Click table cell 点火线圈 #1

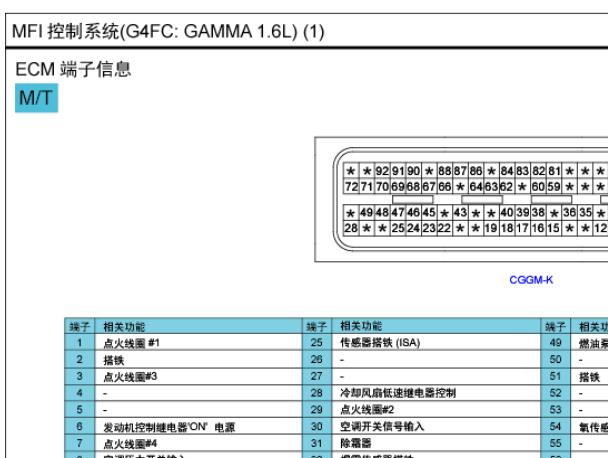(x=198, y=343)
